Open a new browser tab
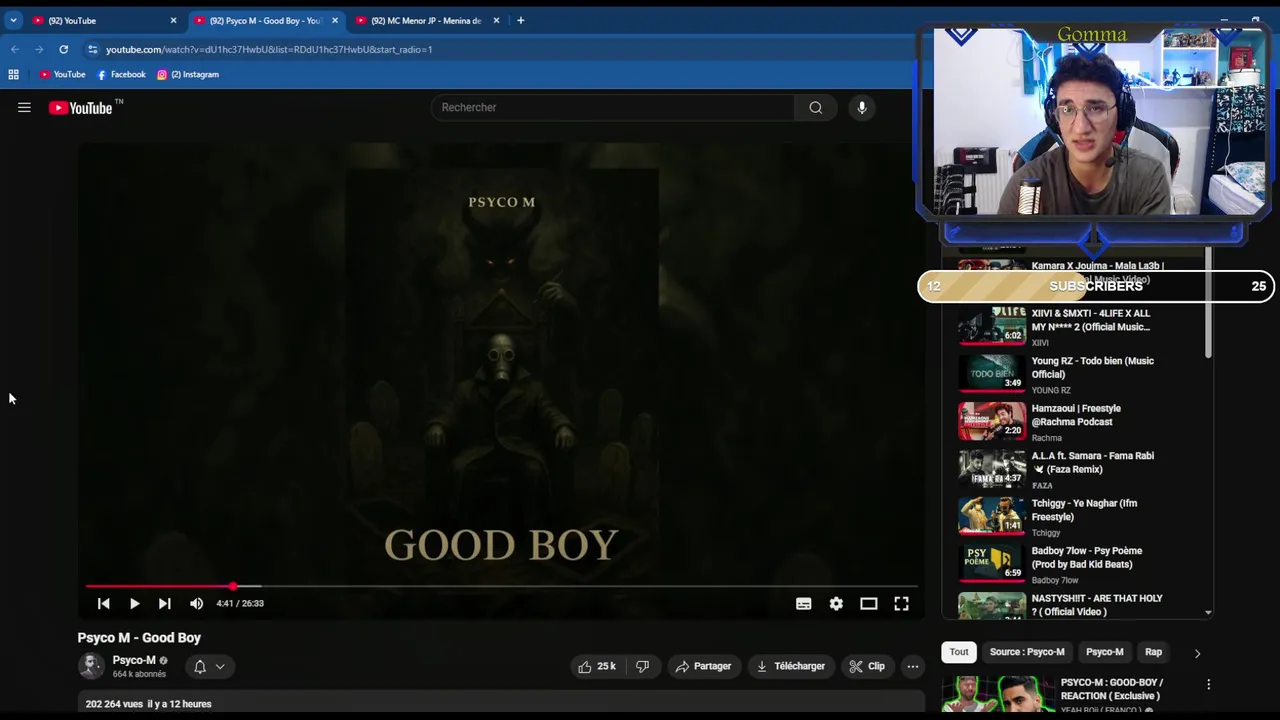Screen dimensions: 1280x720 point(520,20)
